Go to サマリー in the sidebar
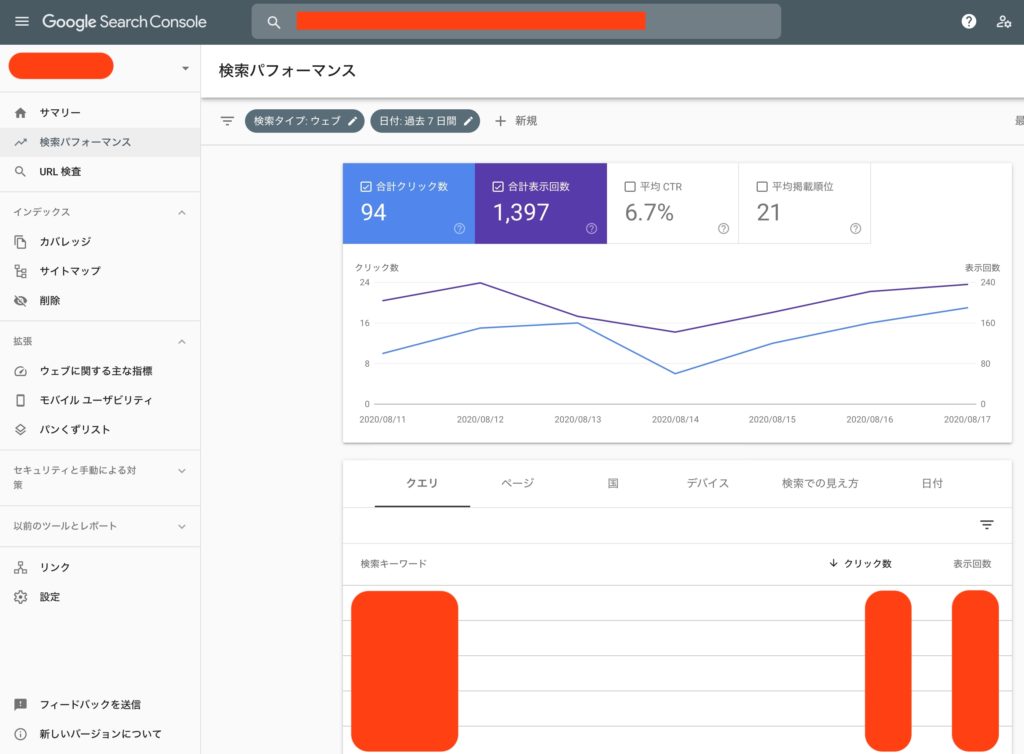This screenshot has height=754, width=1024. 100,113
